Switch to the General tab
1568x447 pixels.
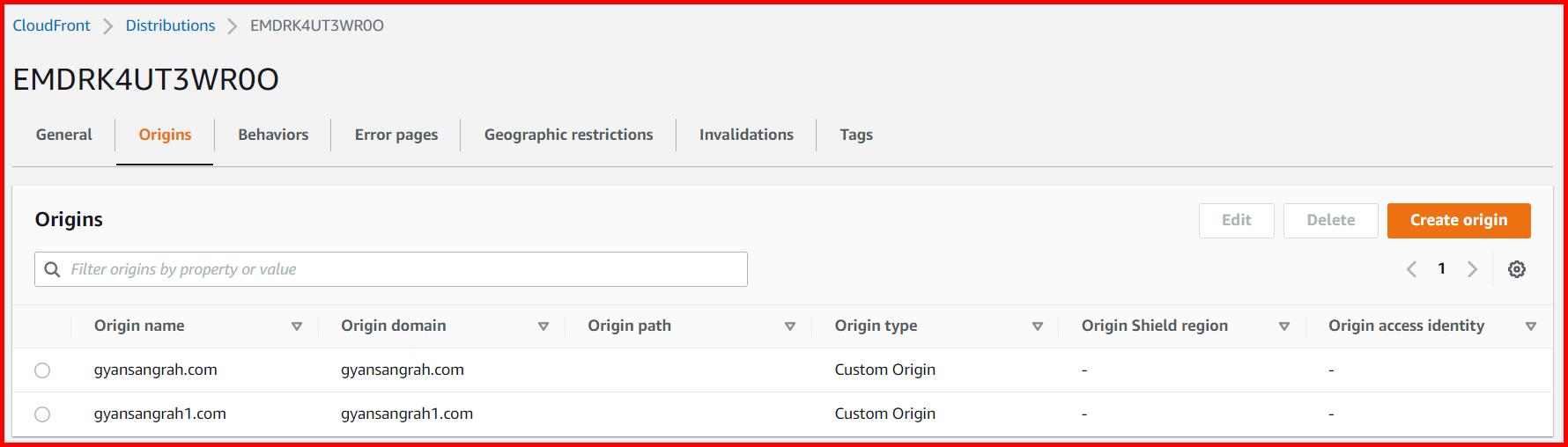coord(63,135)
